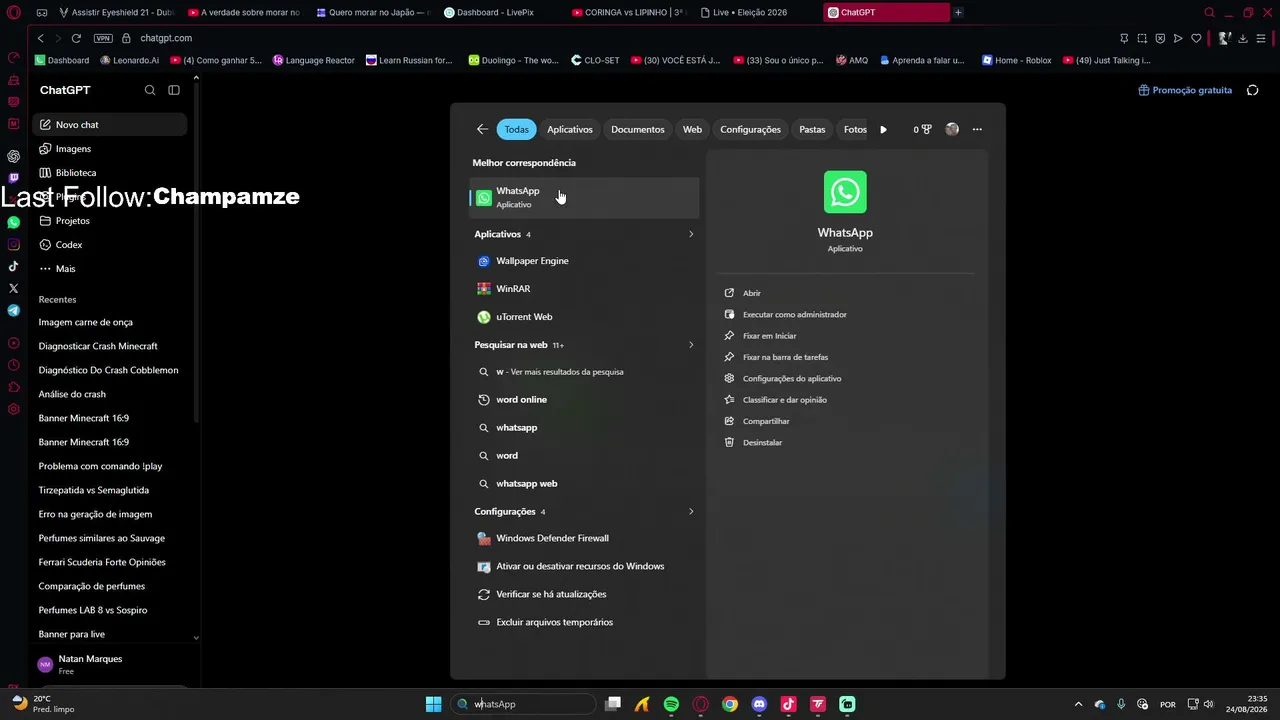The height and width of the screenshot is (720, 1280).
Task: Open the WhatsApp best match result
Action: (x=584, y=197)
